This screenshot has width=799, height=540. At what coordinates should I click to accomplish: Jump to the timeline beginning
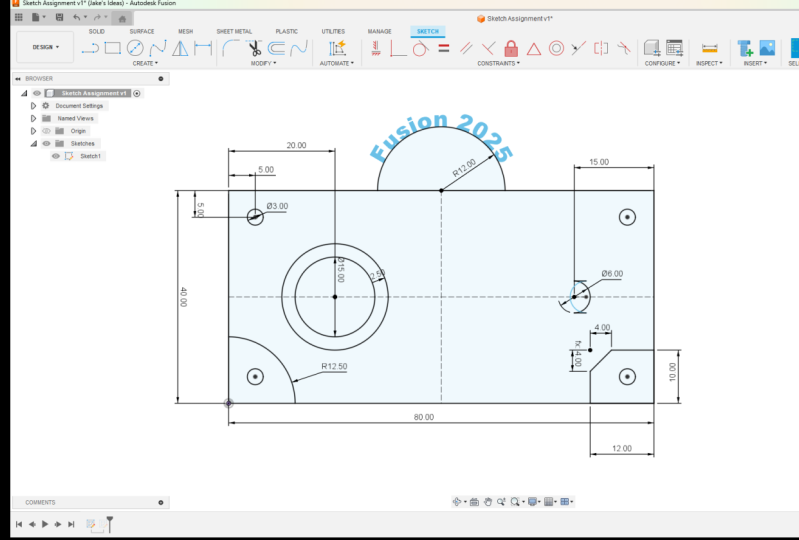coord(19,524)
